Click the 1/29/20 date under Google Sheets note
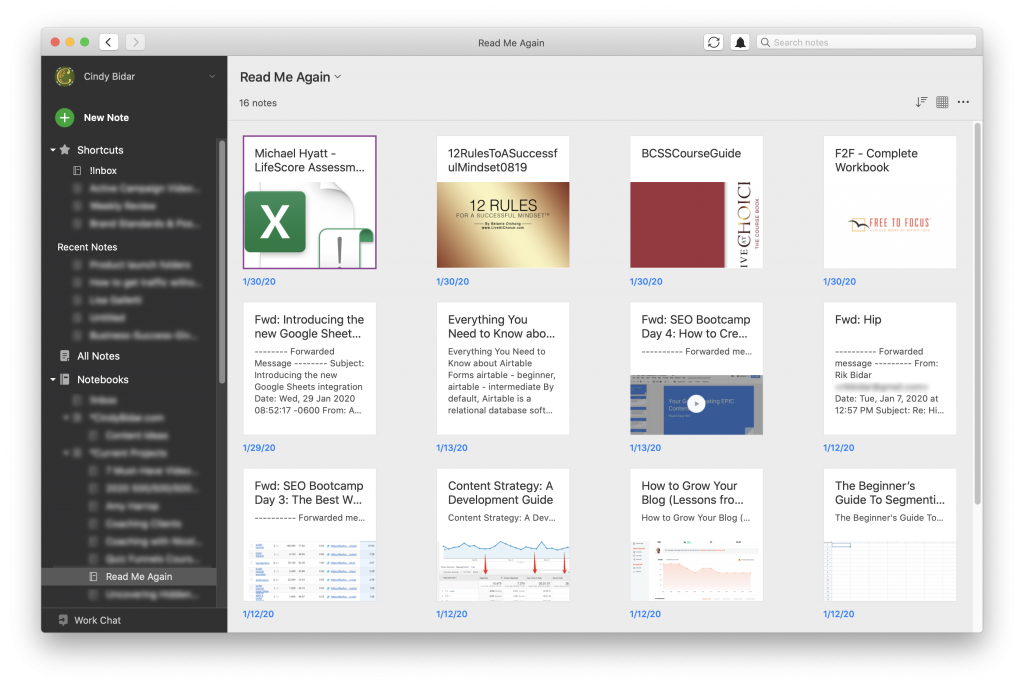 (259, 448)
